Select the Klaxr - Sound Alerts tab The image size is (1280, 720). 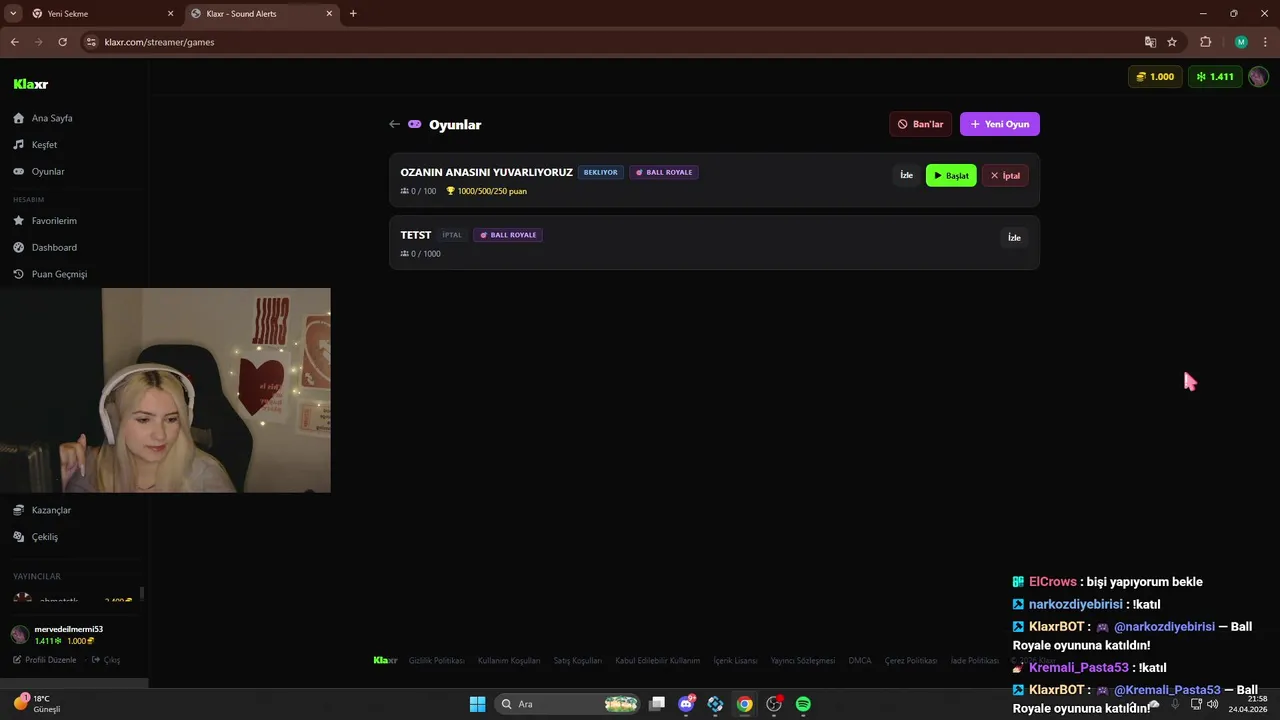pyautogui.click(x=263, y=14)
